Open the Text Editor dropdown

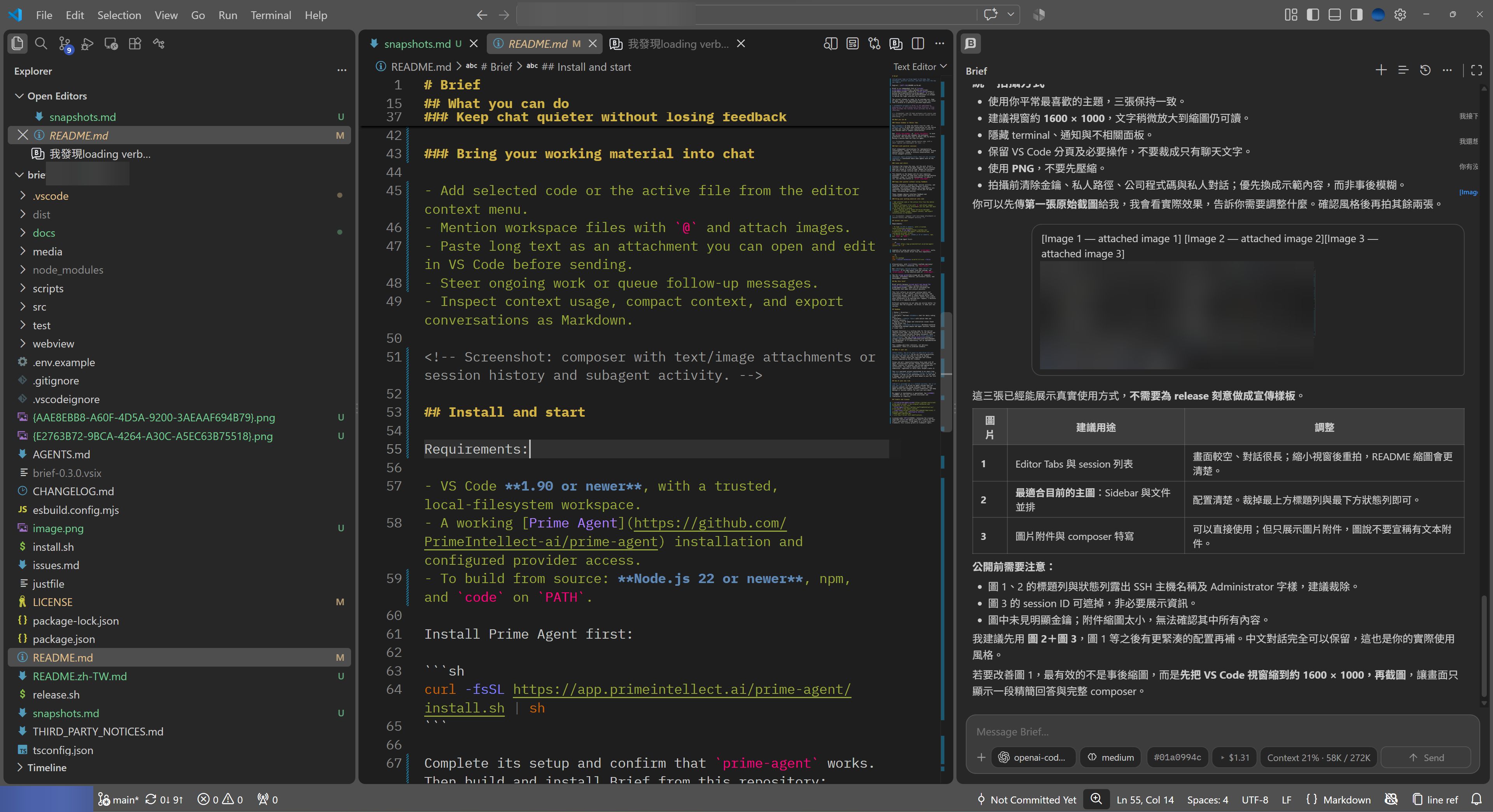(920, 66)
